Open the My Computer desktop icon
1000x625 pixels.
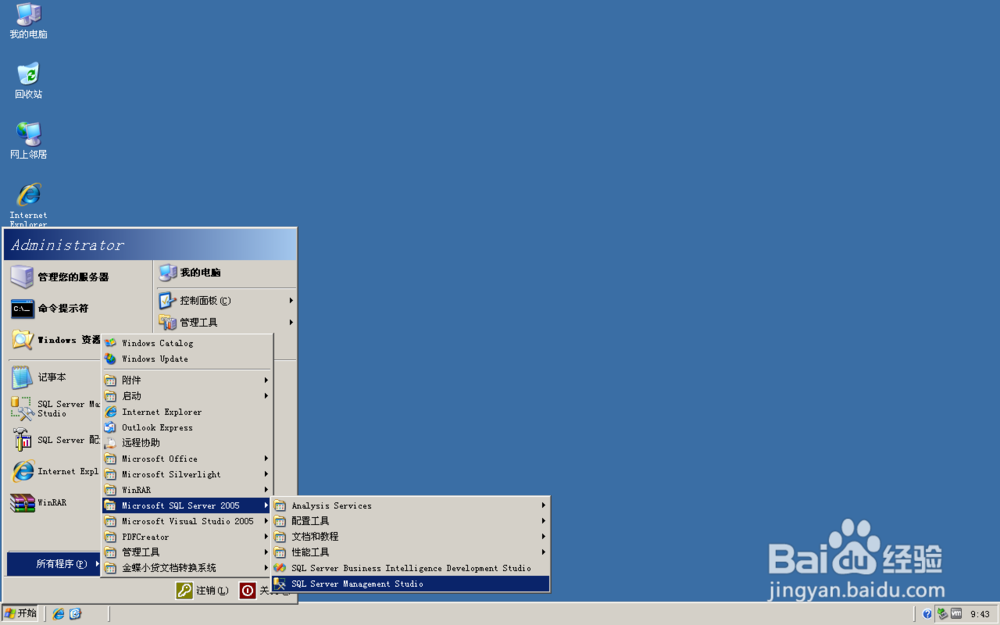pyautogui.click(x=28, y=21)
